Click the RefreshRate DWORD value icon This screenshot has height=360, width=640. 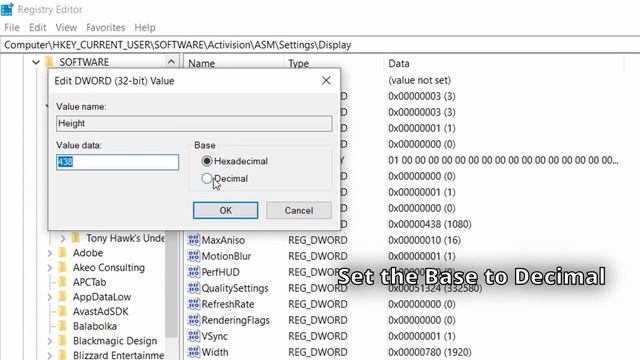coord(193,304)
